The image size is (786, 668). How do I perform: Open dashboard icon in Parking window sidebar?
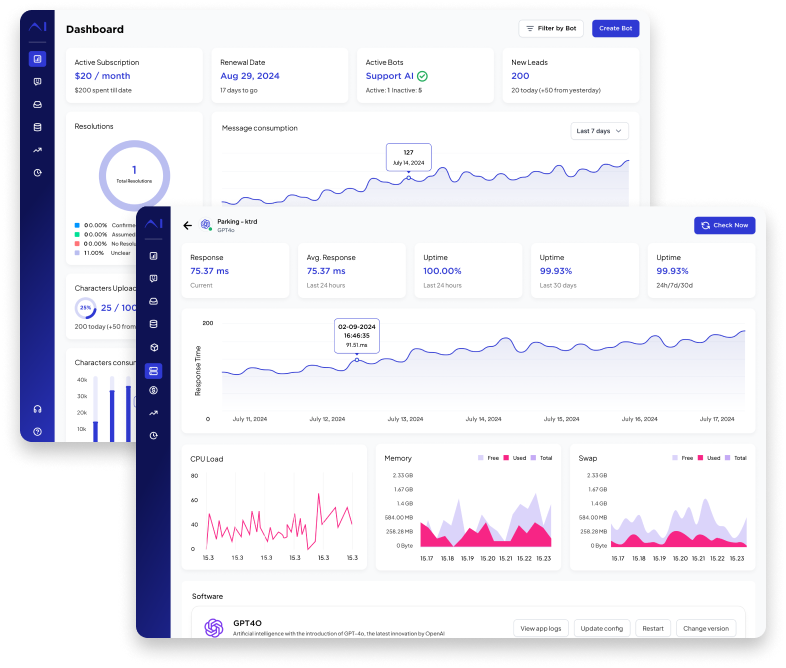(154, 256)
